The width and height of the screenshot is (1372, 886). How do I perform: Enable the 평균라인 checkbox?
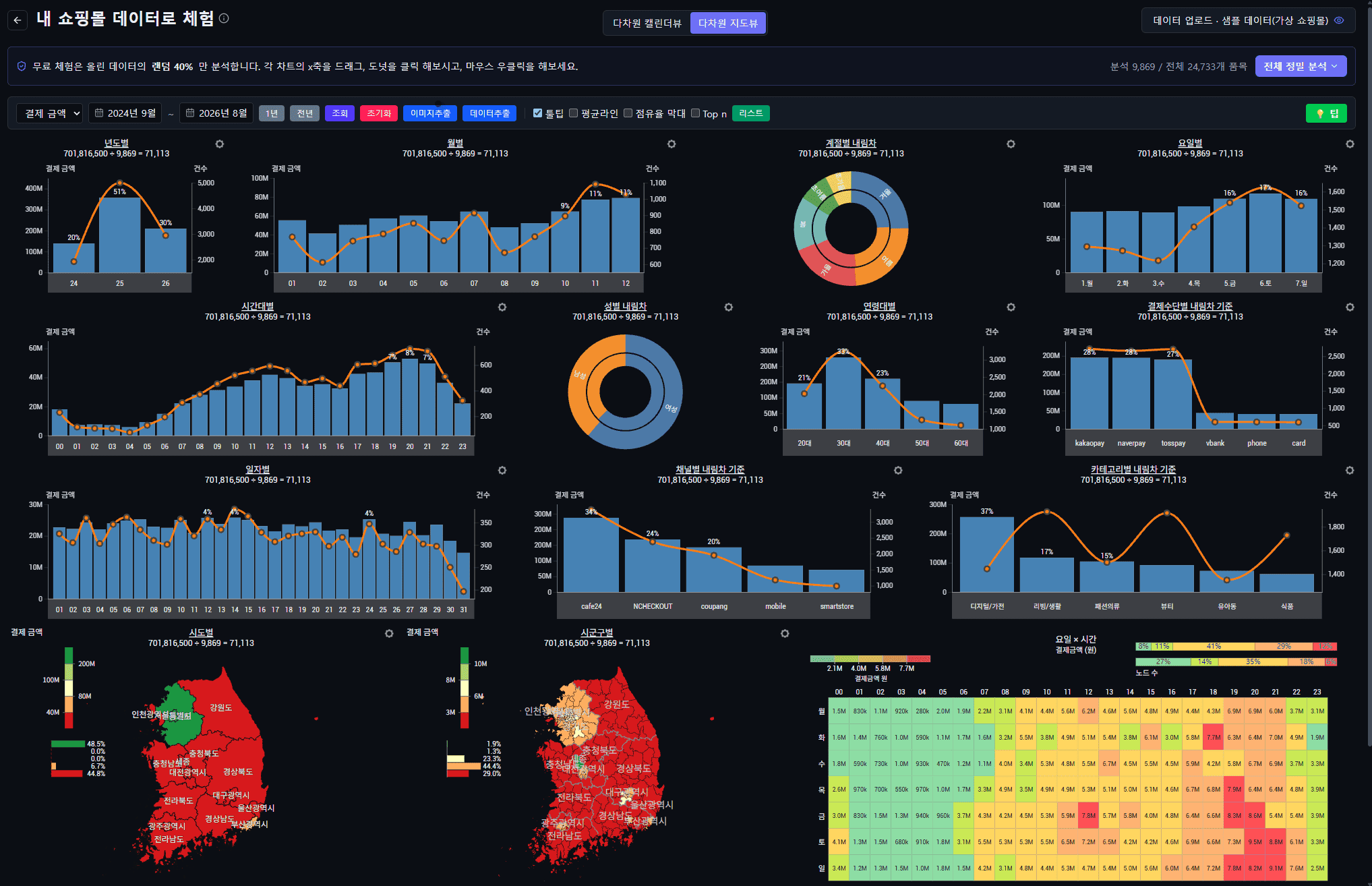click(573, 113)
